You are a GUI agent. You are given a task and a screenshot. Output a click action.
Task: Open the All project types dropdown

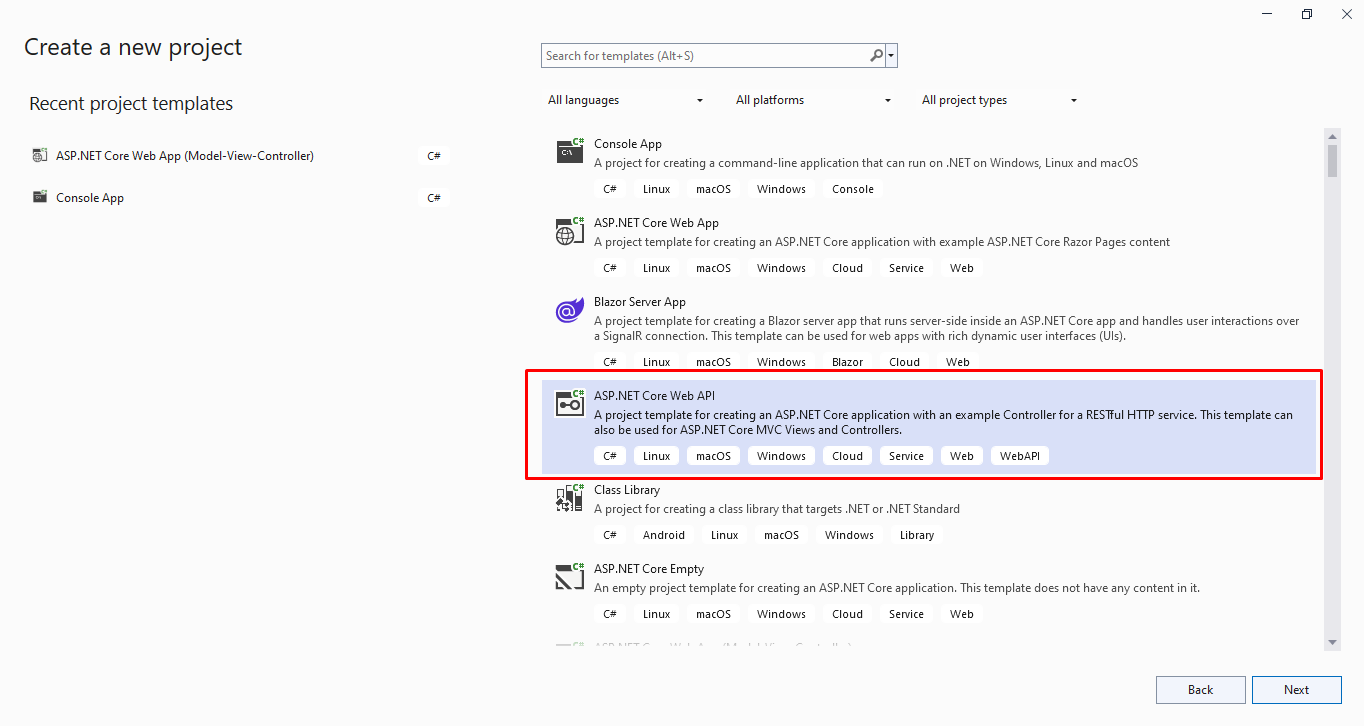coord(1000,100)
